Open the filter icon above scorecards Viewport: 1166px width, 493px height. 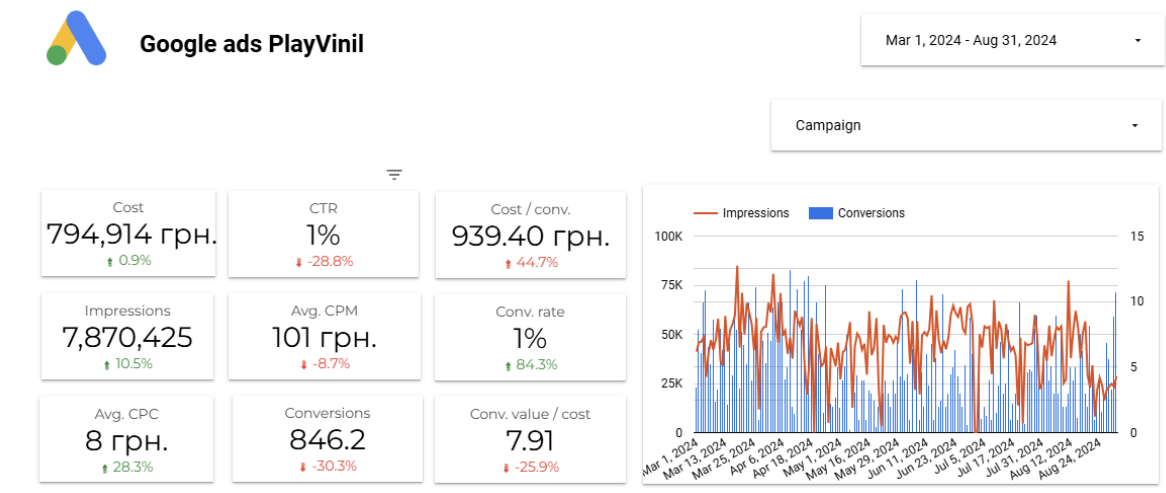394,175
